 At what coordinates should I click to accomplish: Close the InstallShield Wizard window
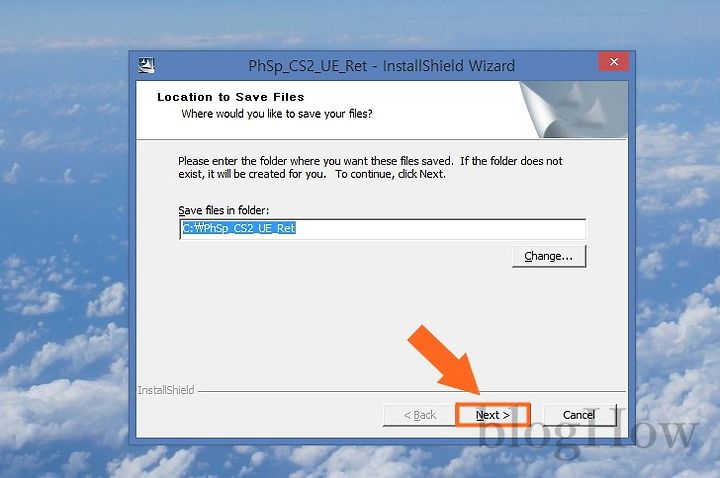(x=613, y=62)
